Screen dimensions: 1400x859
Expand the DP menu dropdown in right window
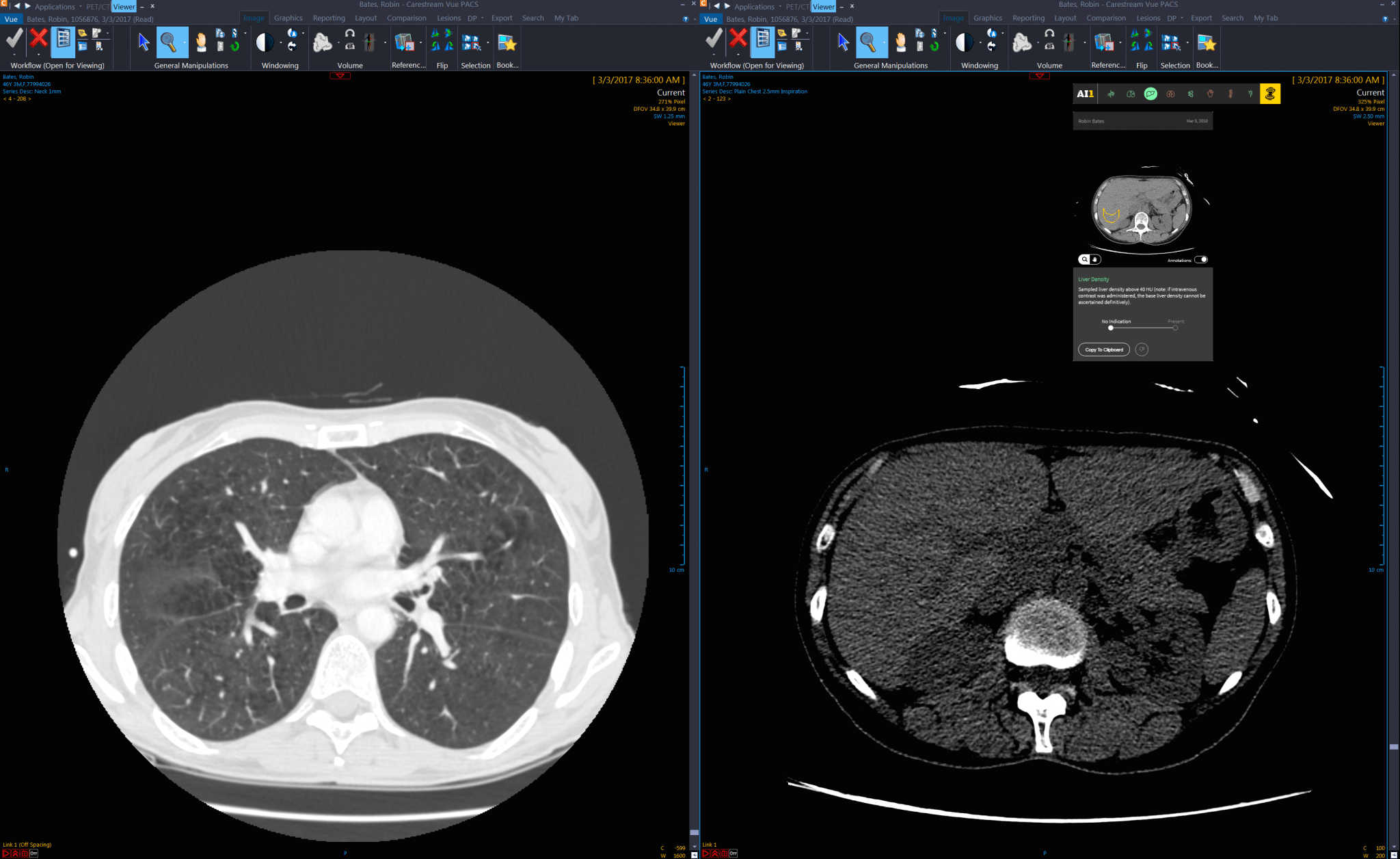coord(1181,18)
